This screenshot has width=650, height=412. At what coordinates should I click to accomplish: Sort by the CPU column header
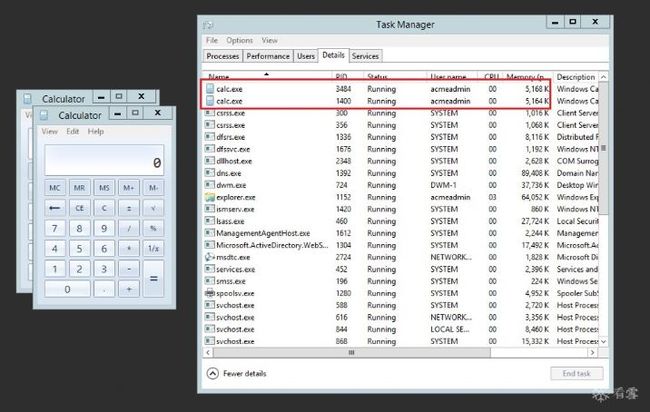coord(491,77)
